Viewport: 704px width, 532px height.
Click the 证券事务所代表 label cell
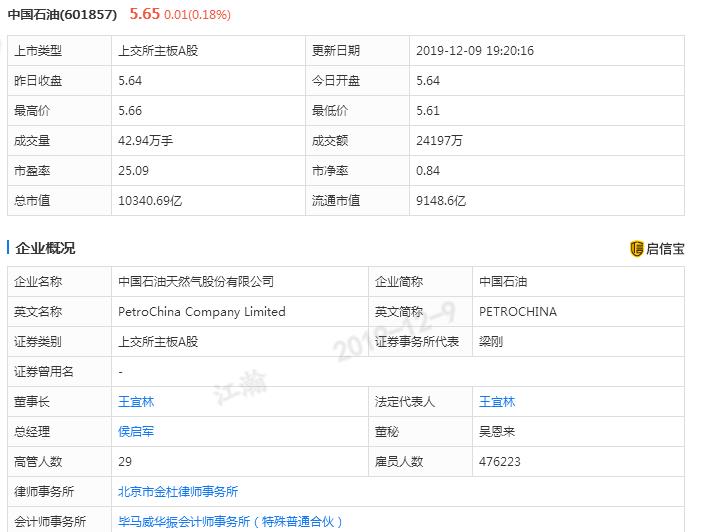coord(420,342)
